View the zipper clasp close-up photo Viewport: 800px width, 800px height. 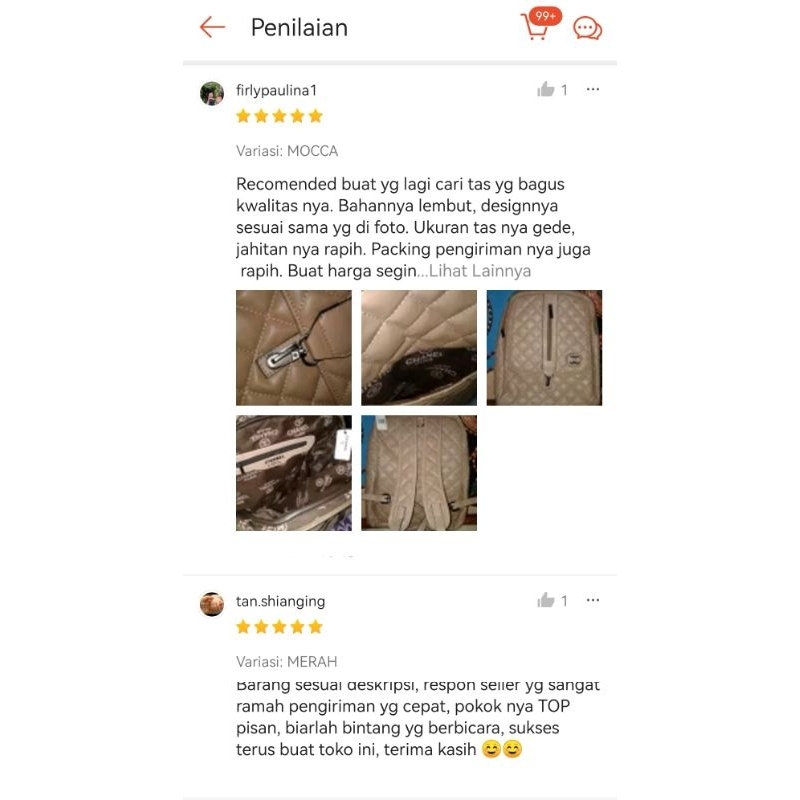click(294, 348)
